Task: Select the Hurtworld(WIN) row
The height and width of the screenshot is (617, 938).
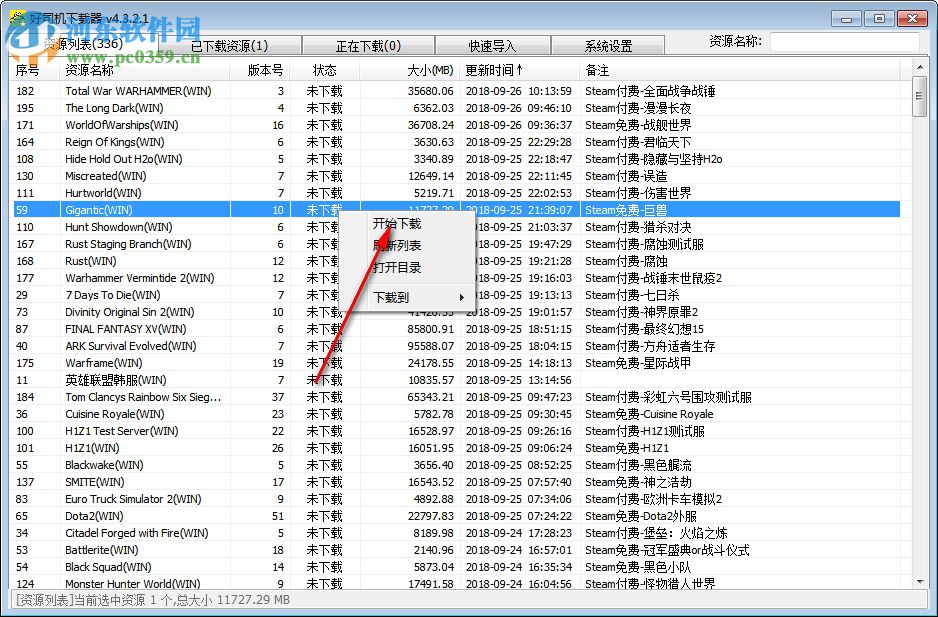Action: (455, 193)
